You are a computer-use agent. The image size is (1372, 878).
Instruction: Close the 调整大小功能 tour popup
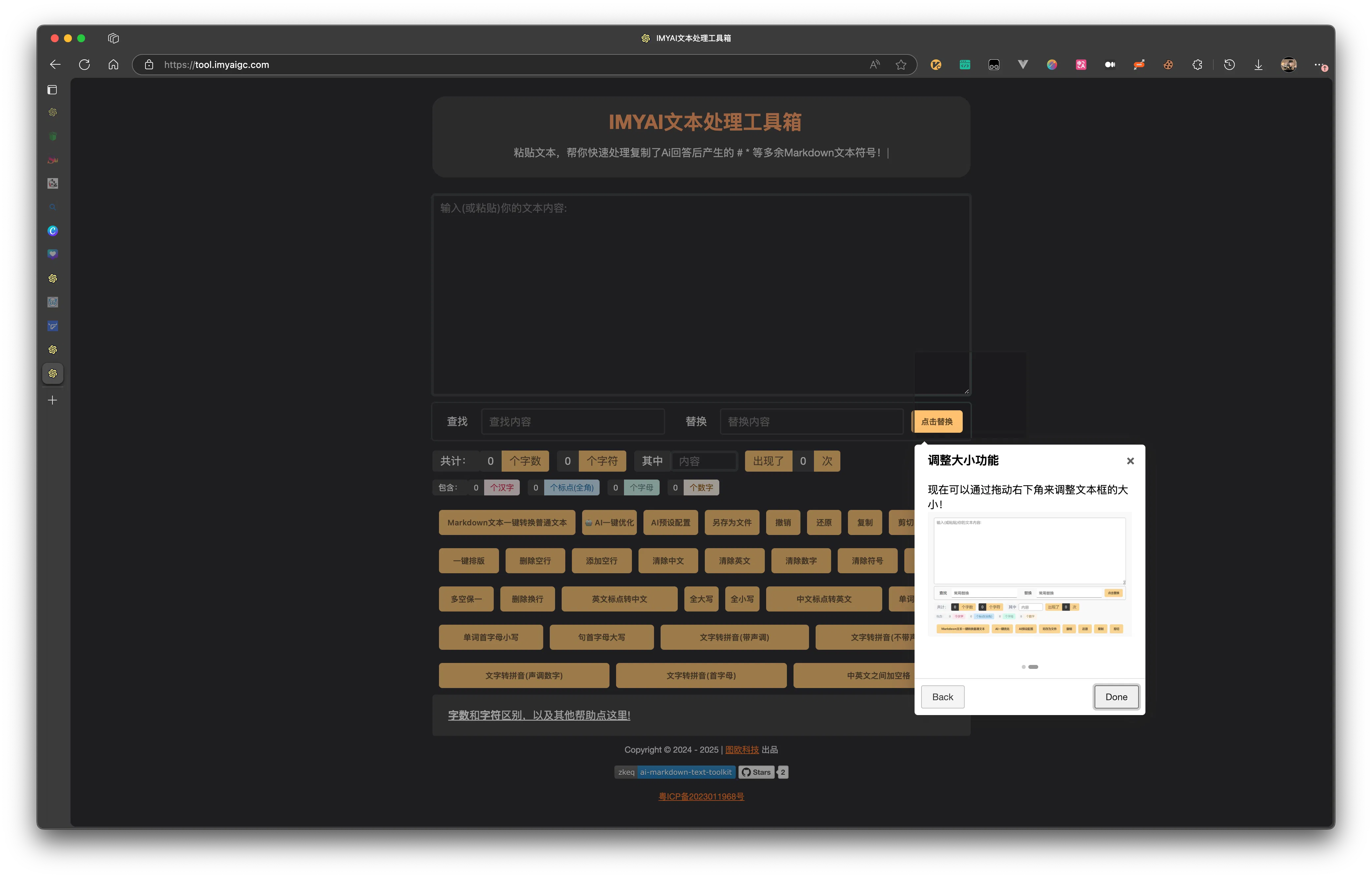(1130, 461)
